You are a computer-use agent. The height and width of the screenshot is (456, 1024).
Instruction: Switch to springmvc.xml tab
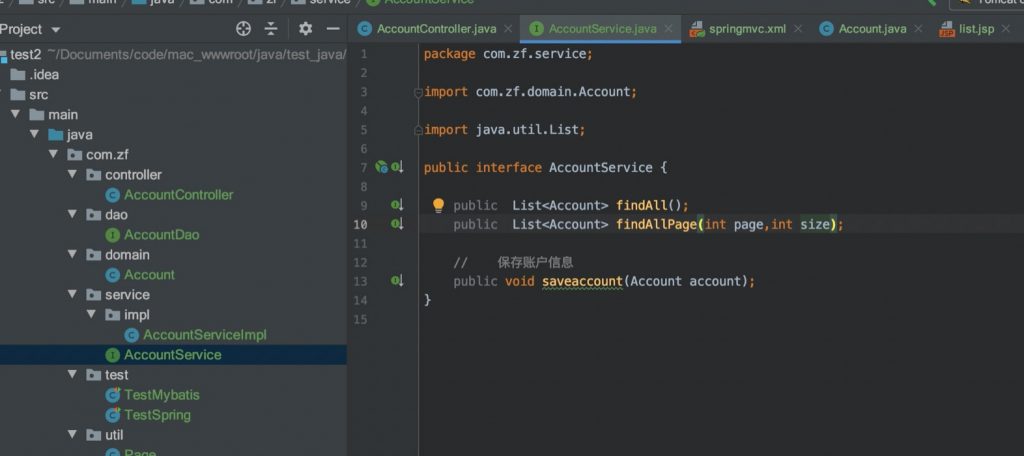746,29
